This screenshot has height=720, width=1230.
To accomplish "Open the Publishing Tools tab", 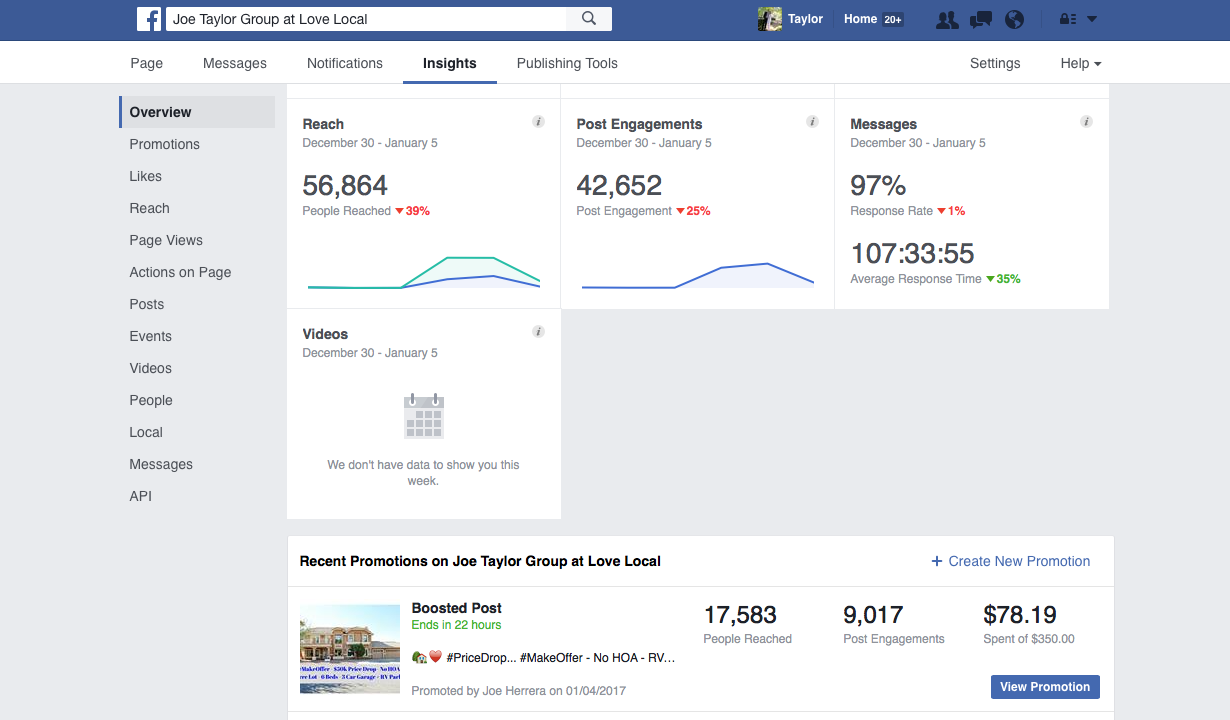I will [x=567, y=63].
